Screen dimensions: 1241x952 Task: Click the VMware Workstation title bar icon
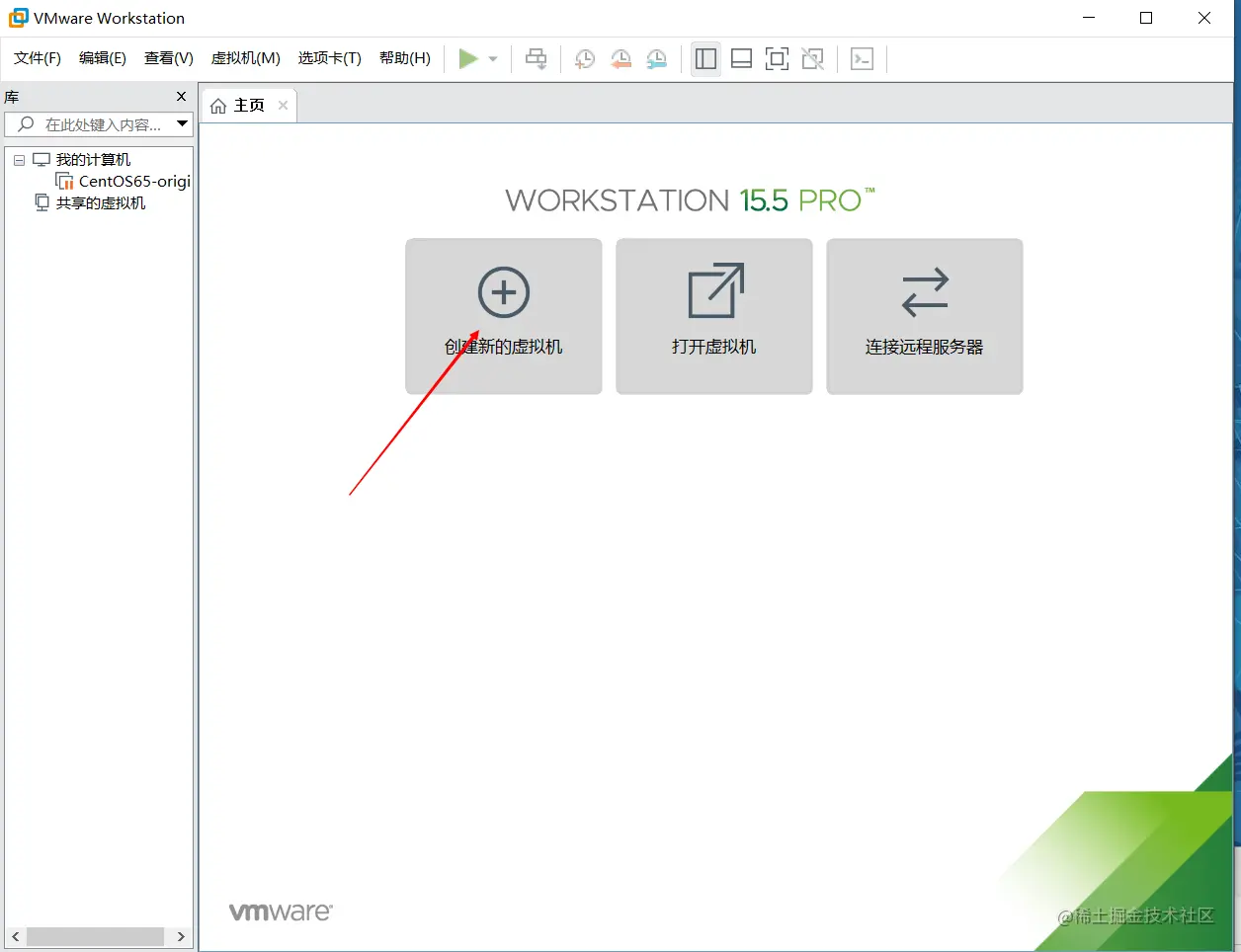18,18
